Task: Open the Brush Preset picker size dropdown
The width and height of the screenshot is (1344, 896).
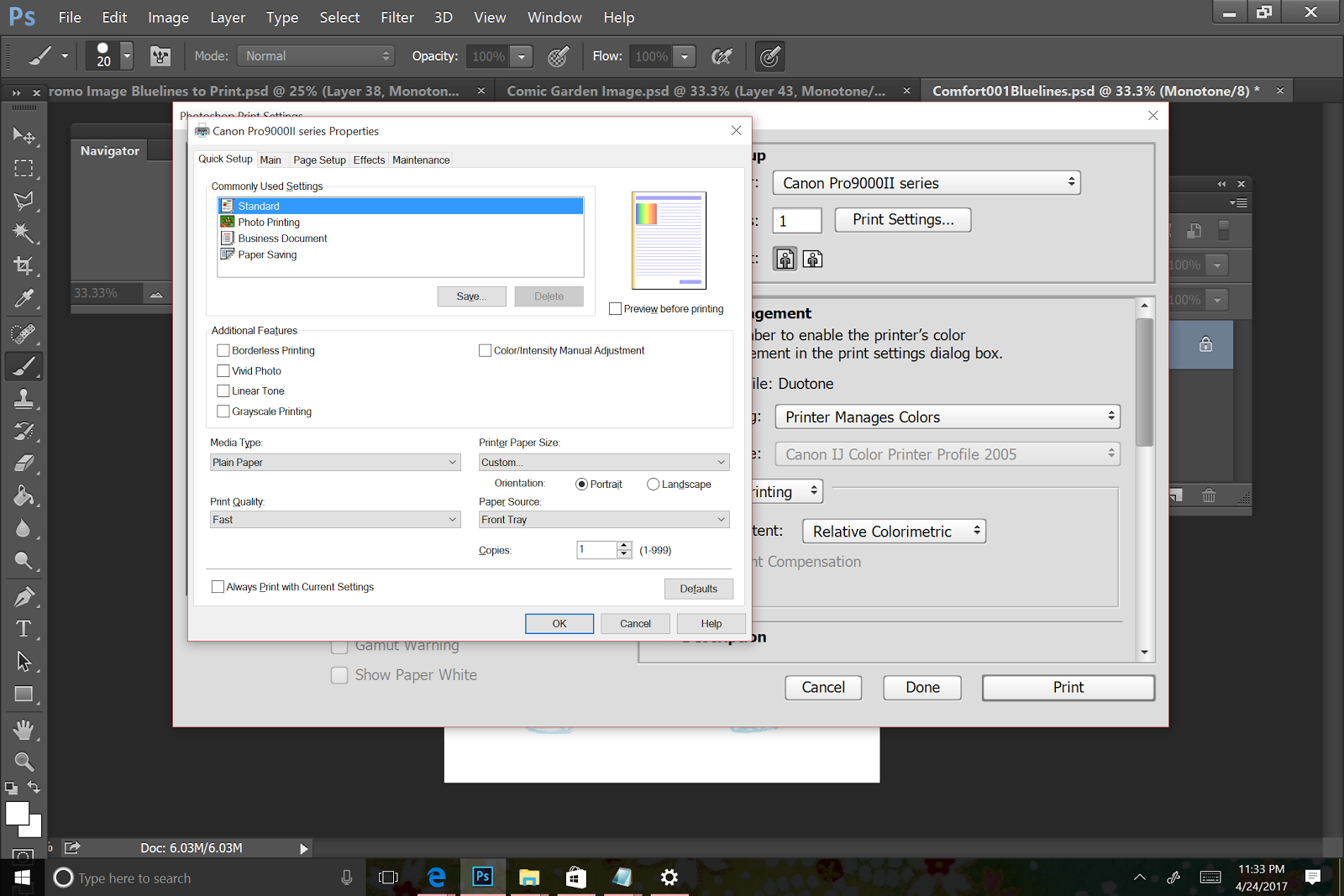Action: coord(127,56)
